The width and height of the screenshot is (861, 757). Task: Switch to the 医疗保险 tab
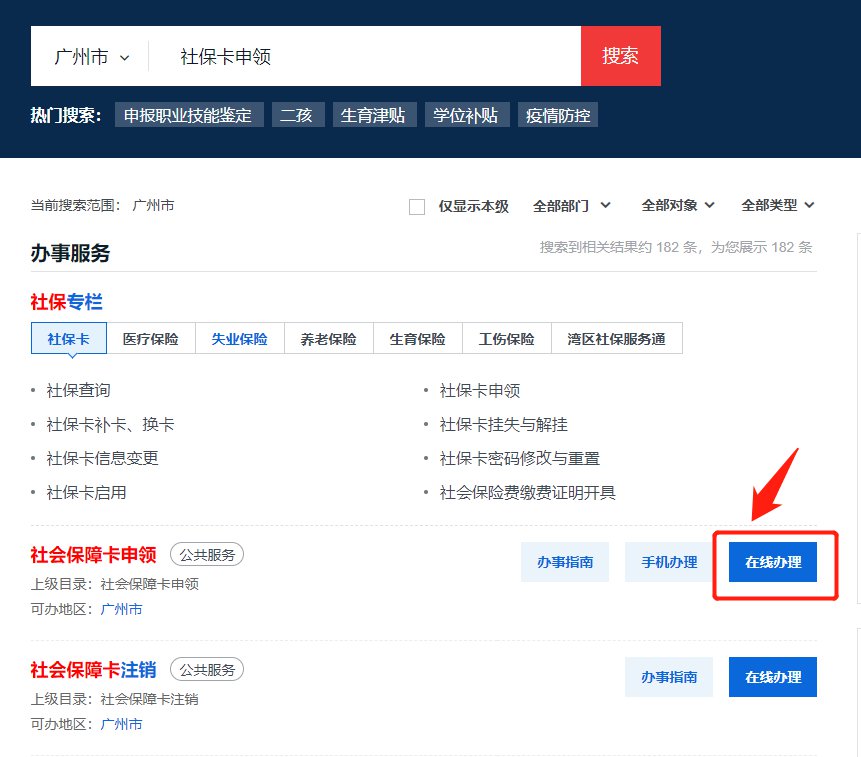pyautogui.click(x=151, y=339)
